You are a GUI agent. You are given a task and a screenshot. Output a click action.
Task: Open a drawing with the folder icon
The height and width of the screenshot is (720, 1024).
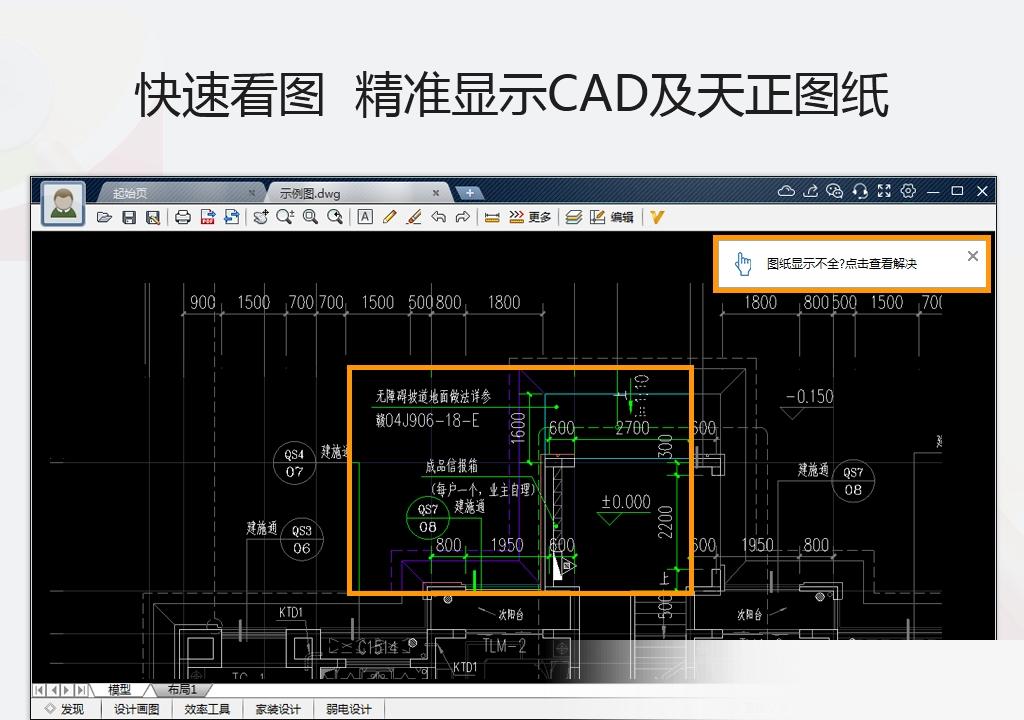coord(104,217)
